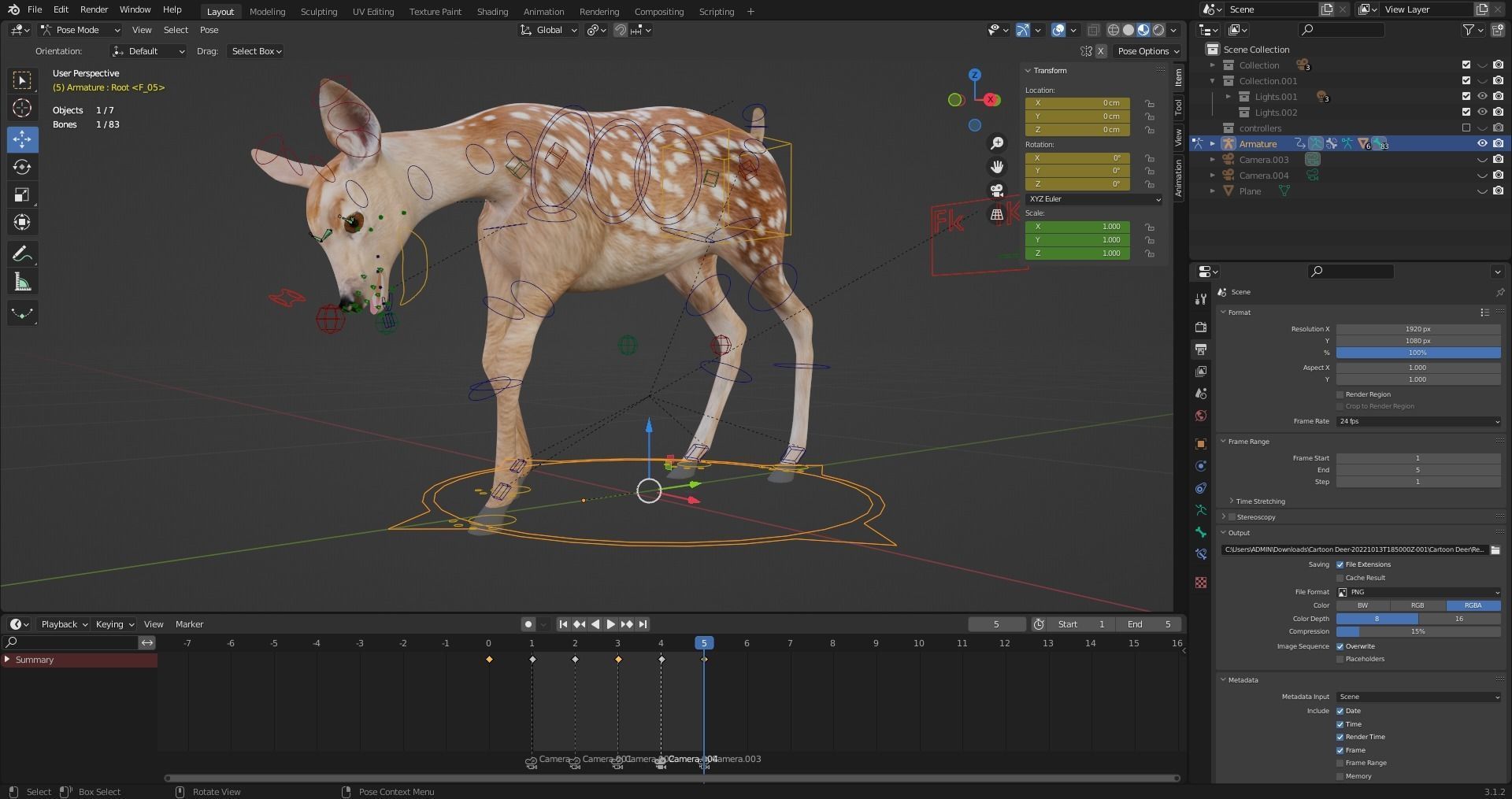
Task: Enable the Render Region checkbox
Action: [x=1340, y=394]
